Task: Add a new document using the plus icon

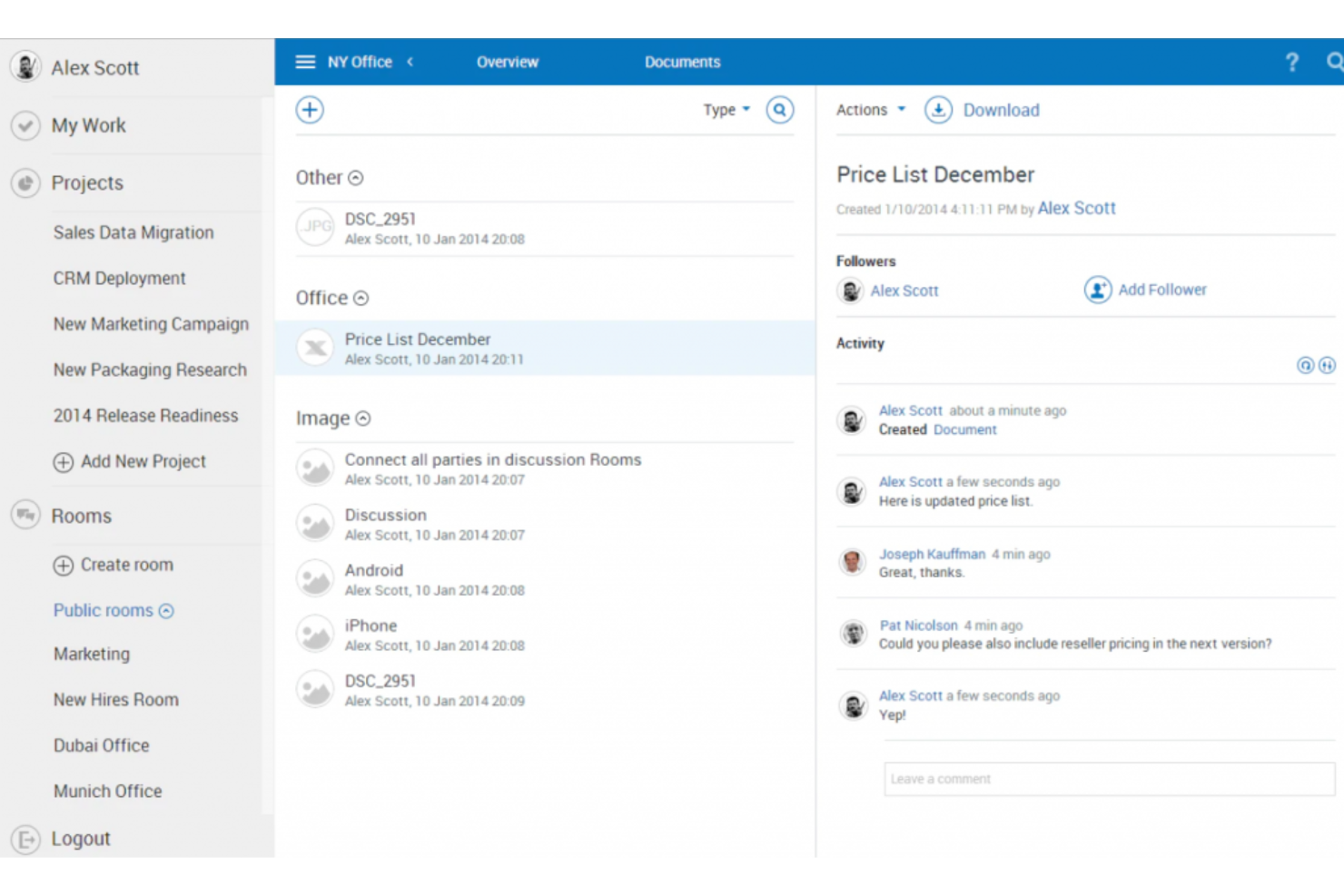Action: (x=310, y=109)
